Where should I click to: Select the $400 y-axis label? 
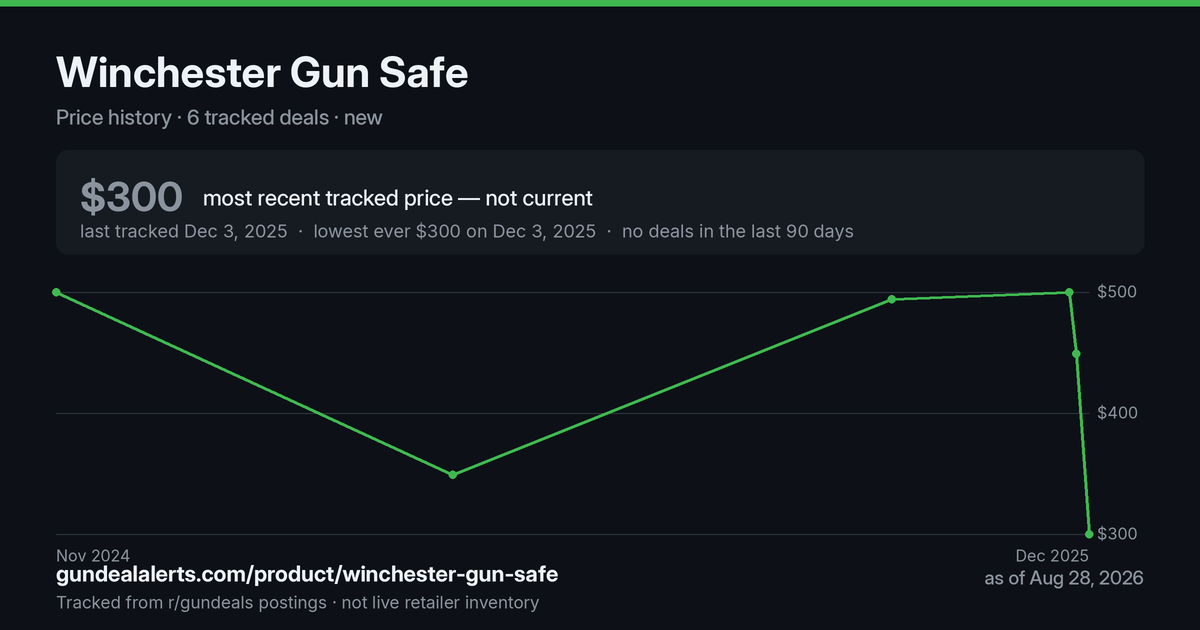coord(1118,413)
